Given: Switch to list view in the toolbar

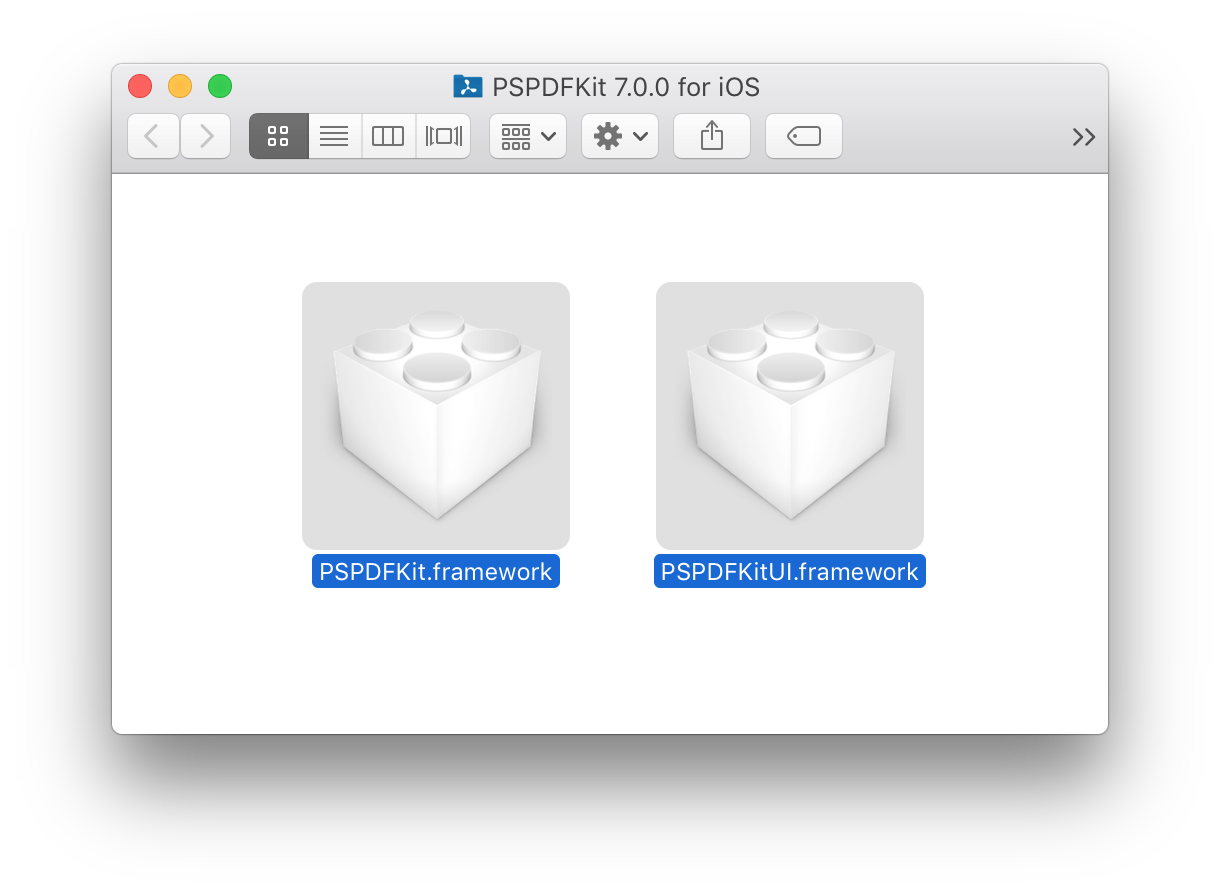Looking at the screenshot, I should point(334,136).
